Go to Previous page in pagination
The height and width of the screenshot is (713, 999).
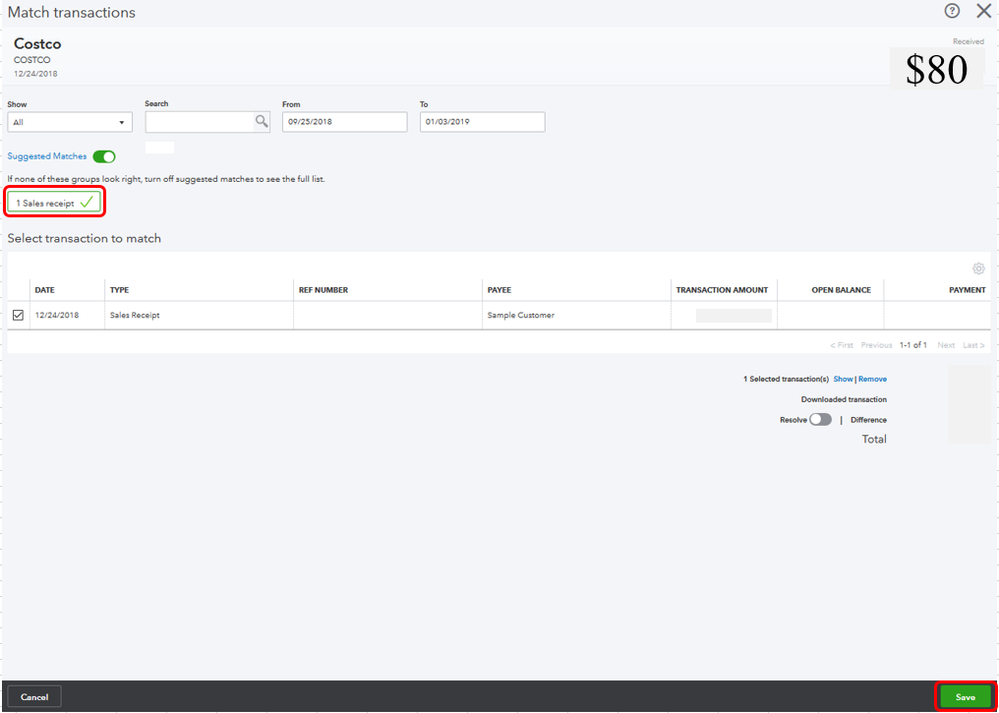click(876, 345)
